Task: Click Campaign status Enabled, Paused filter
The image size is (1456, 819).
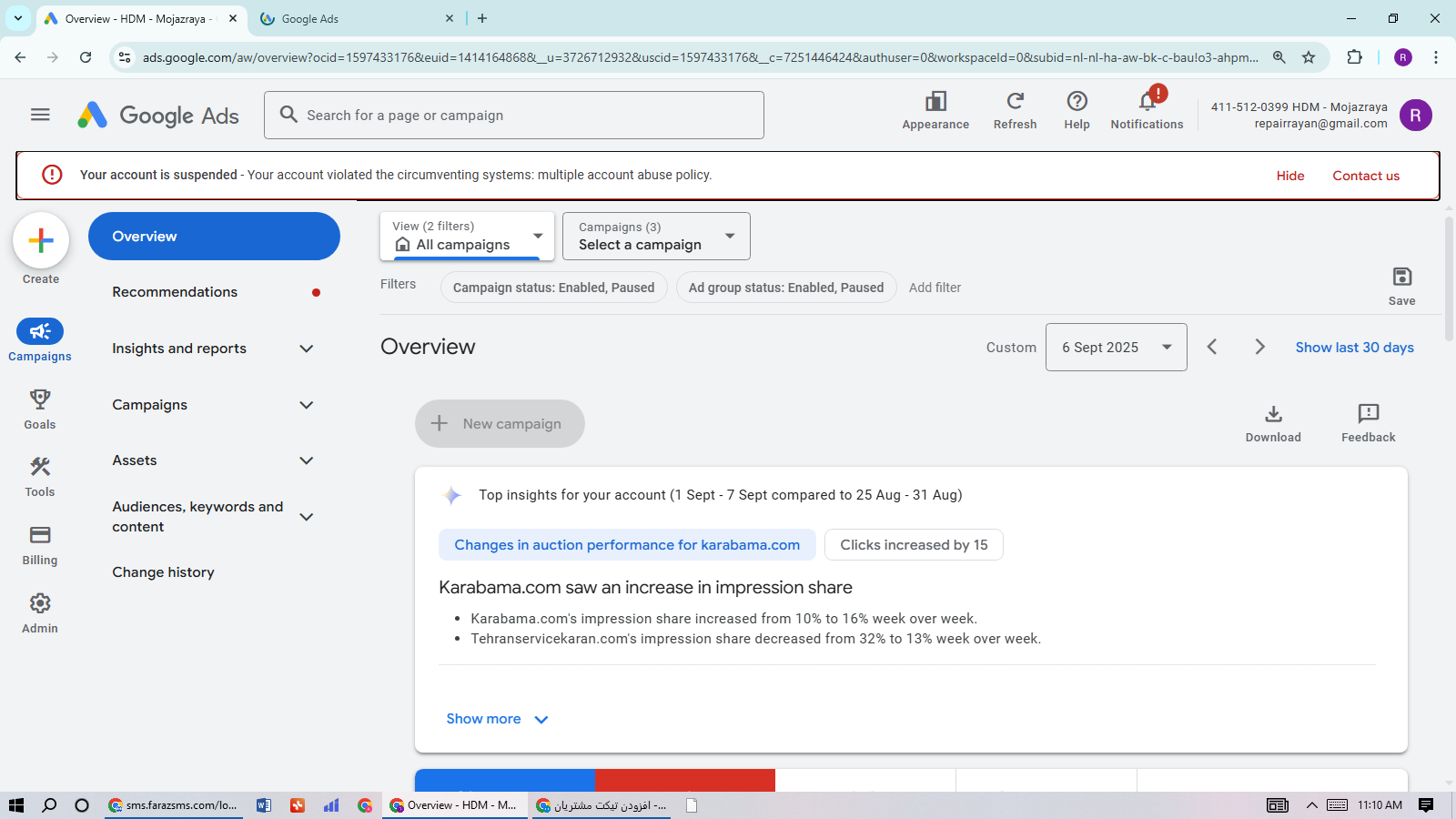Action: click(553, 288)
